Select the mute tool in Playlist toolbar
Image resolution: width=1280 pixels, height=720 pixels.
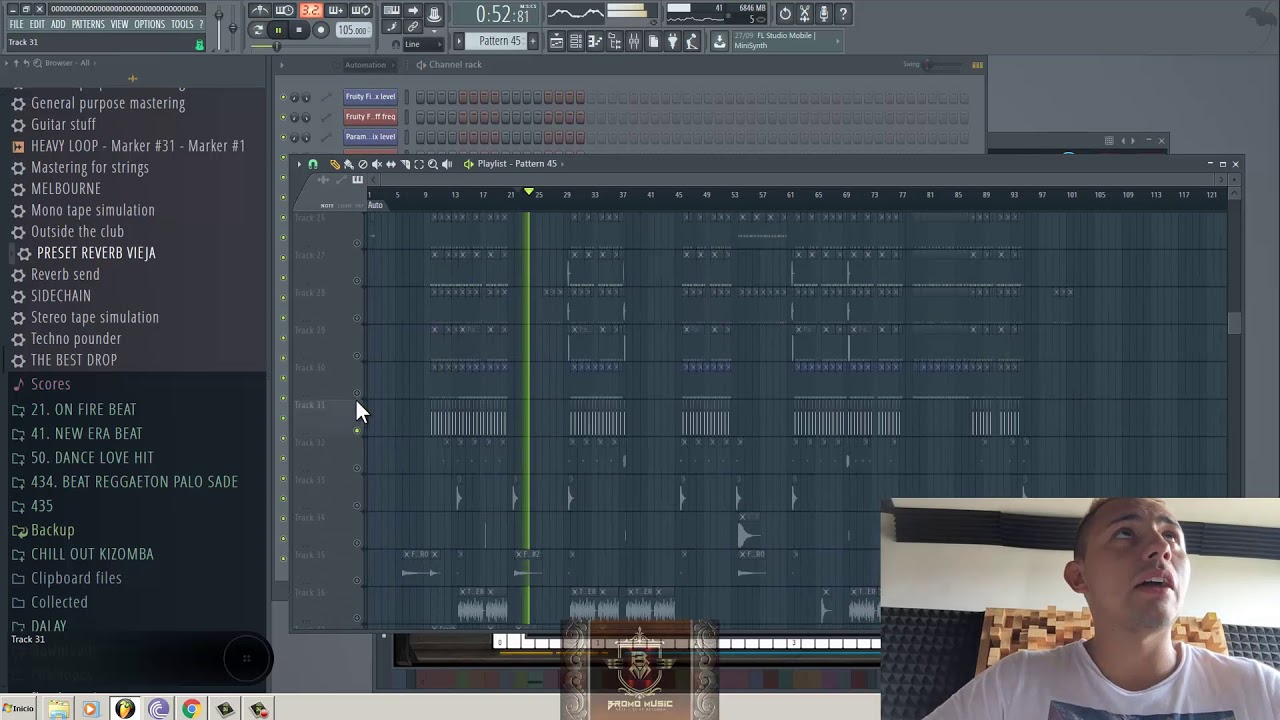click(377, 164)
